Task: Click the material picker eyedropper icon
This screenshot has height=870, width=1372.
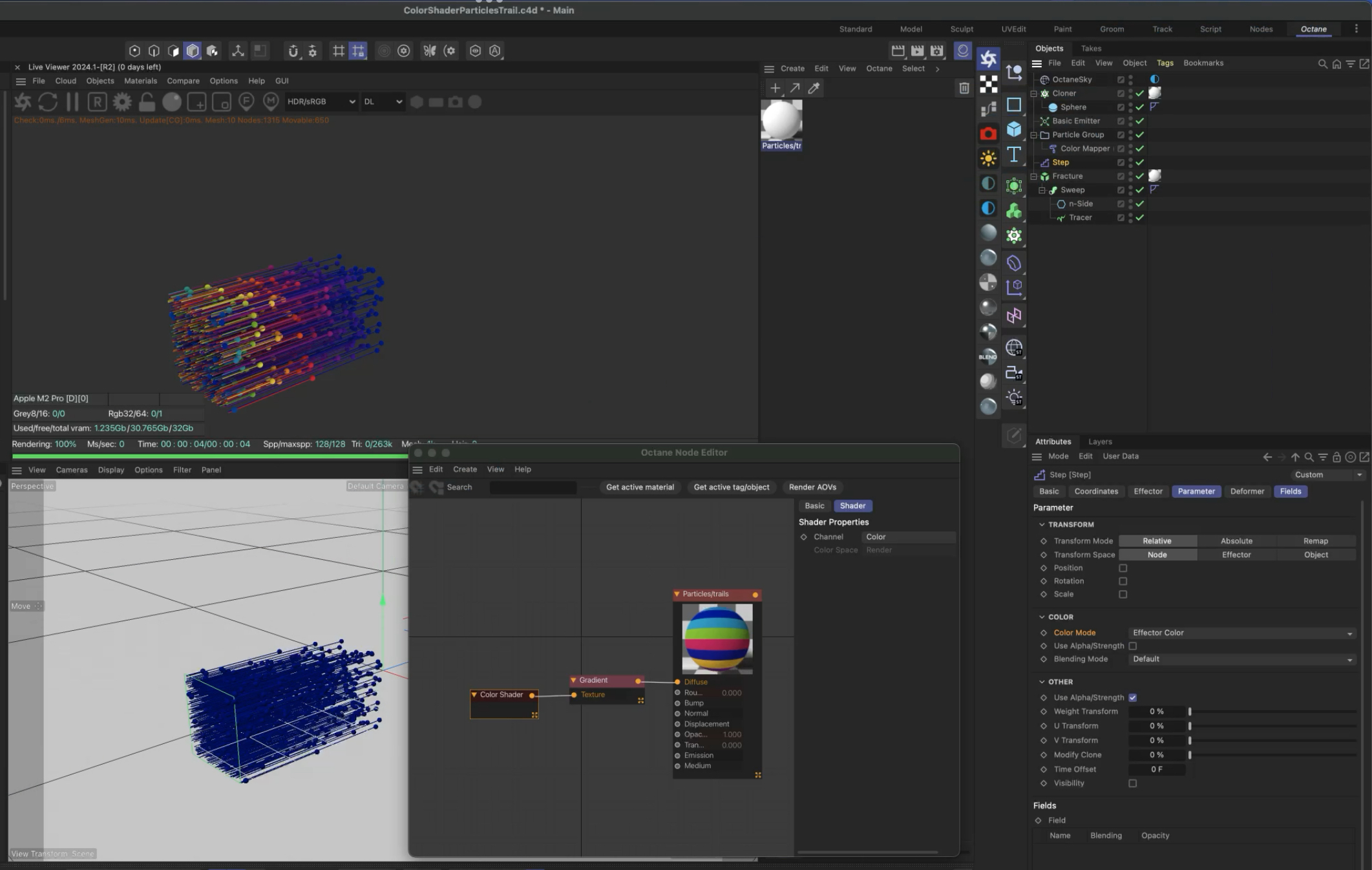Action: (x=814, y=88)
